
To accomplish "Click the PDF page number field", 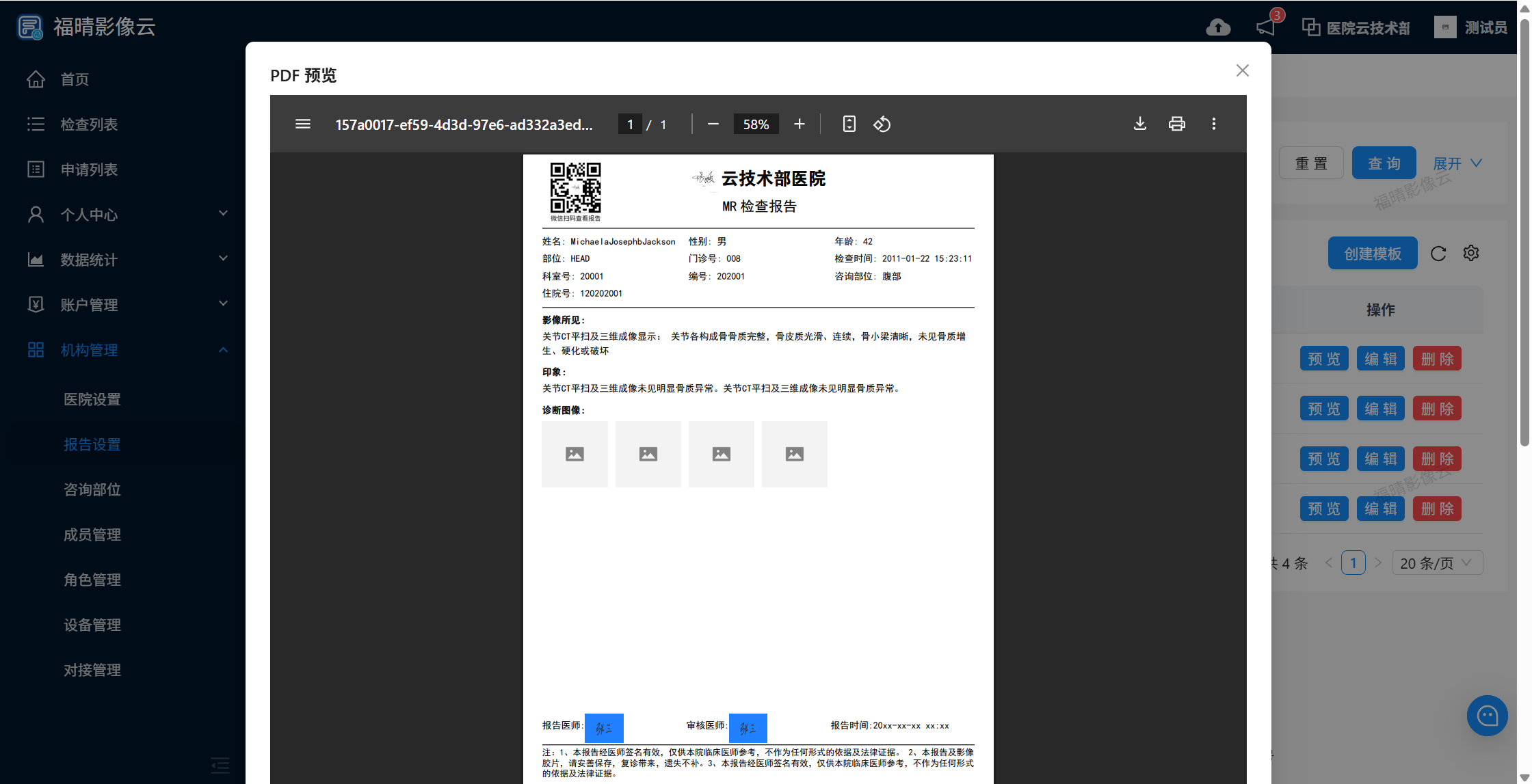I will tap(629, 124).
